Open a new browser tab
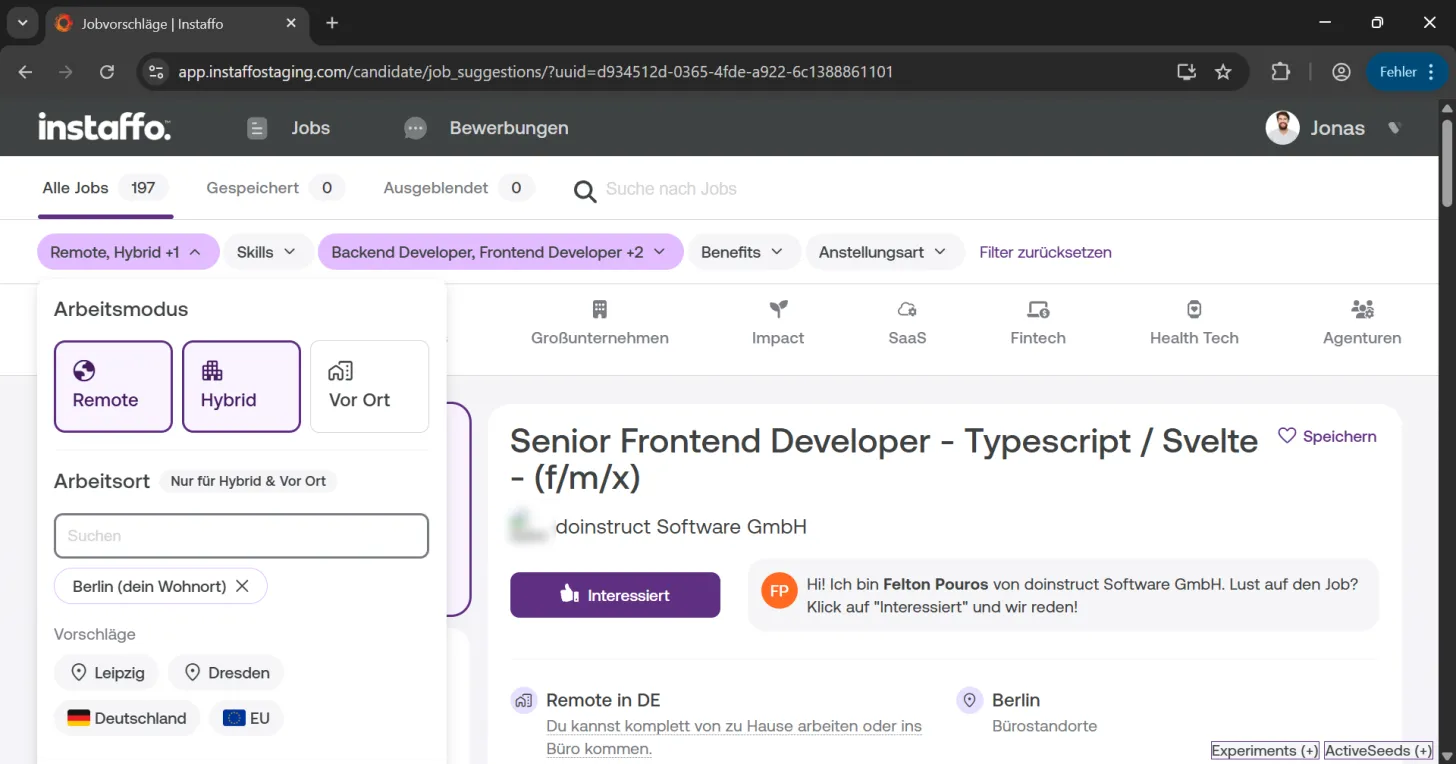Screen dimensions: 1456x764 coord(332,23)
